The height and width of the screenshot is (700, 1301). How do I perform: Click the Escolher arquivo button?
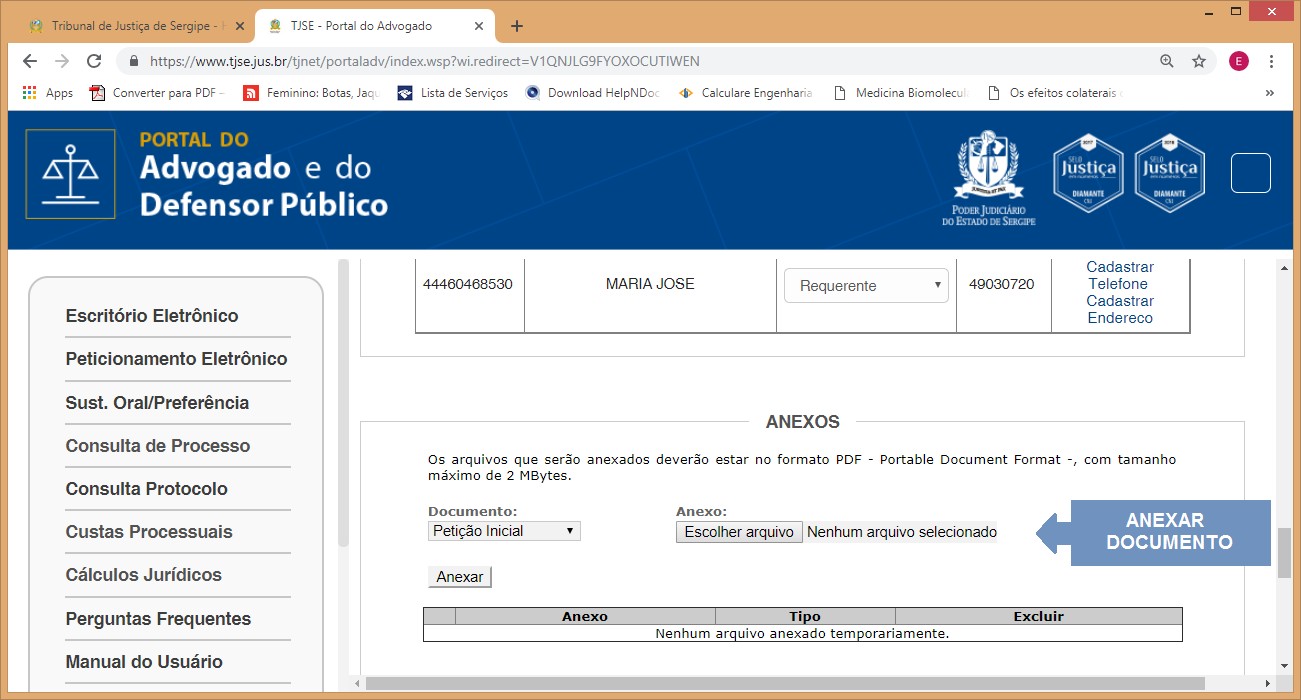point(739,532)
